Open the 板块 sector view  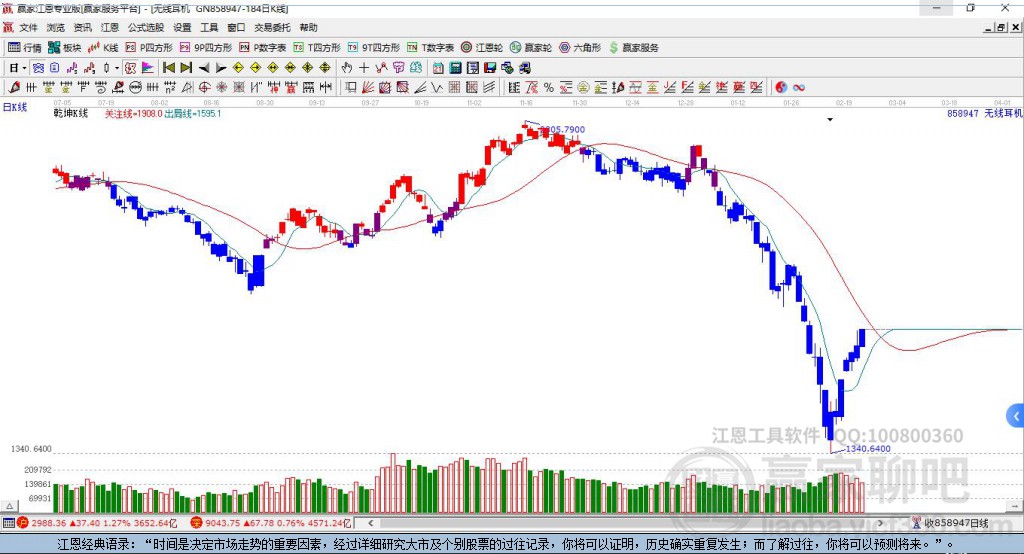click(64, 48)
